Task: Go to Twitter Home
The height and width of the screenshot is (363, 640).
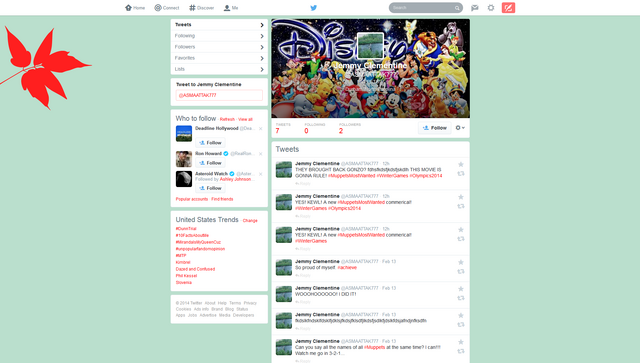Action: pyautogui.click(x=135, y=8)
